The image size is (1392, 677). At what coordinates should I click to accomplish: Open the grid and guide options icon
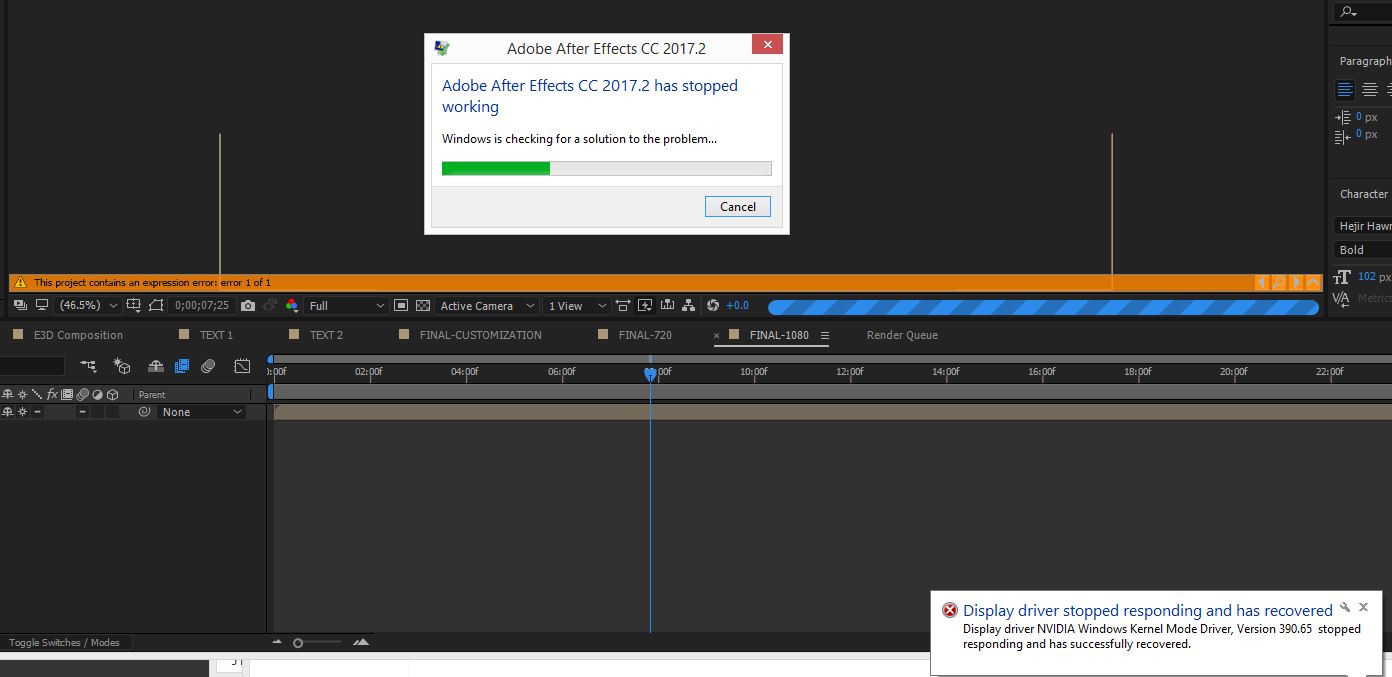pyautogui.click(x=133, y=305)
